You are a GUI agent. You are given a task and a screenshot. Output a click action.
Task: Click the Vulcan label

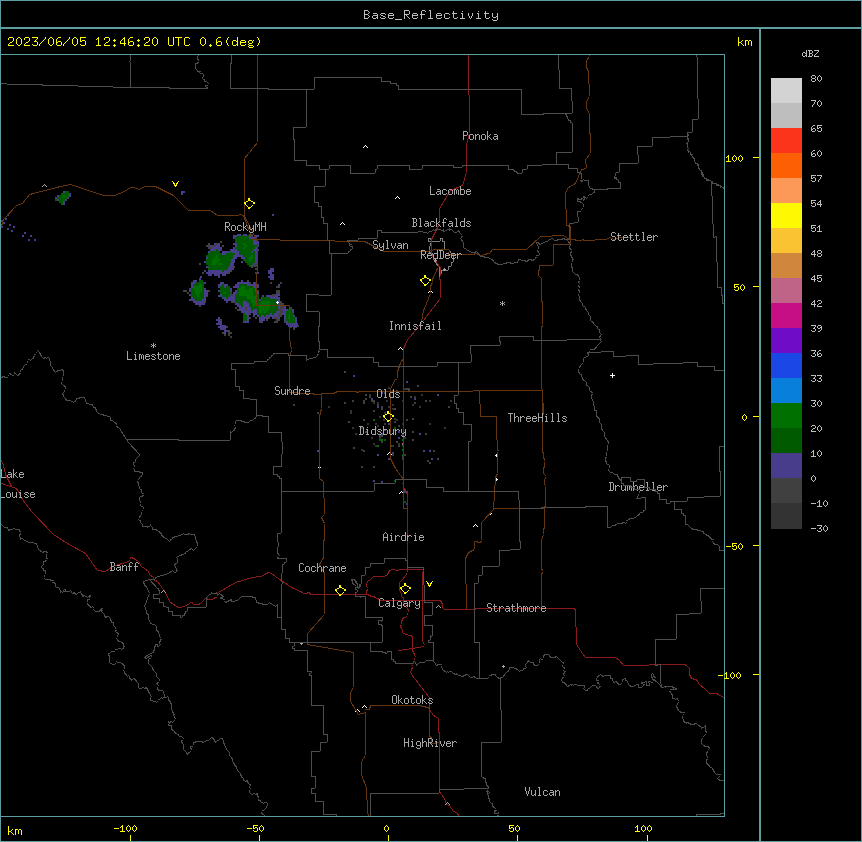point(542,792)
